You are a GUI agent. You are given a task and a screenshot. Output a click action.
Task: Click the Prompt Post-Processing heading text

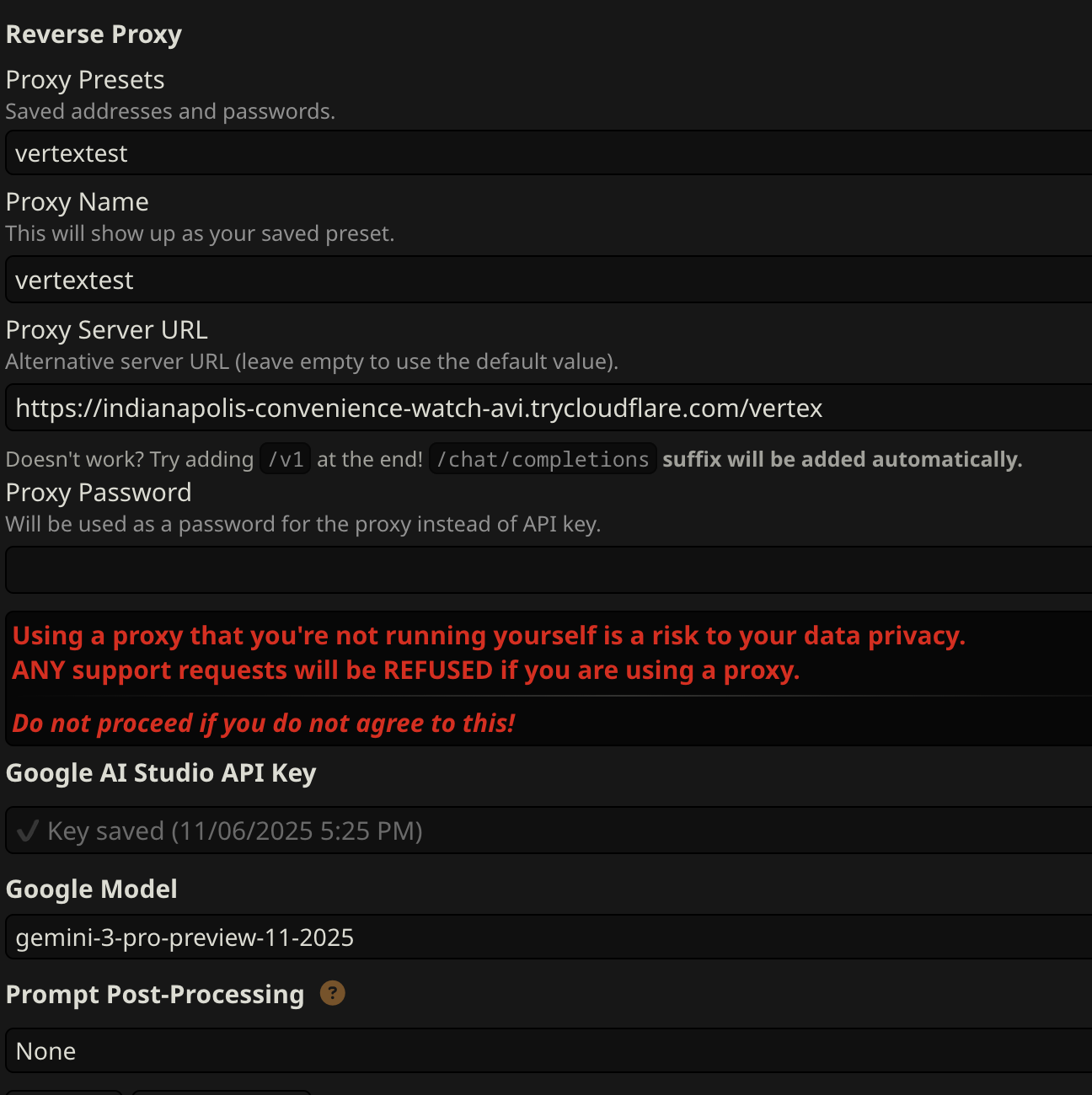coord(155,995)
